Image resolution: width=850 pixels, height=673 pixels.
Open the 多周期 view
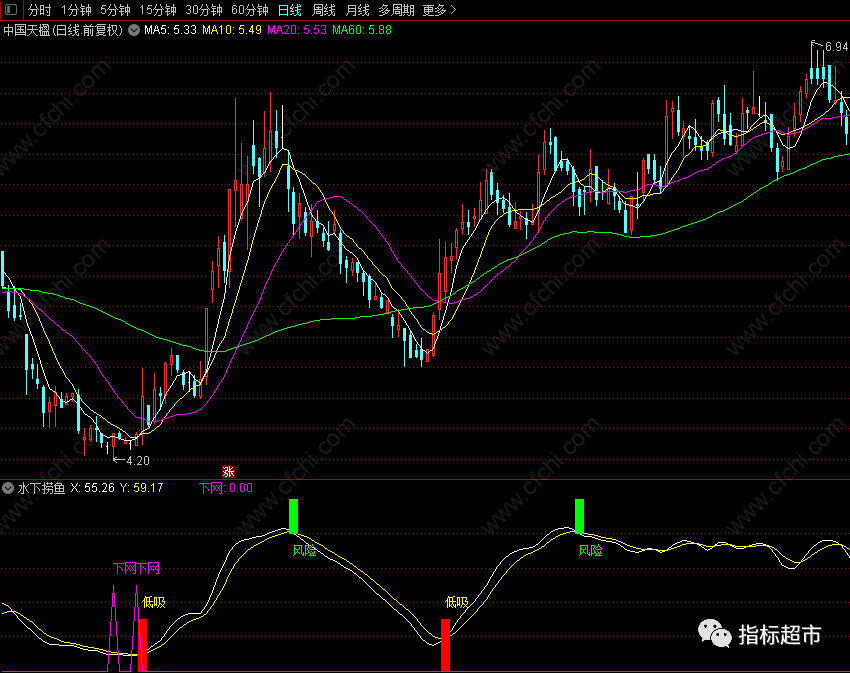coord(396,10)
